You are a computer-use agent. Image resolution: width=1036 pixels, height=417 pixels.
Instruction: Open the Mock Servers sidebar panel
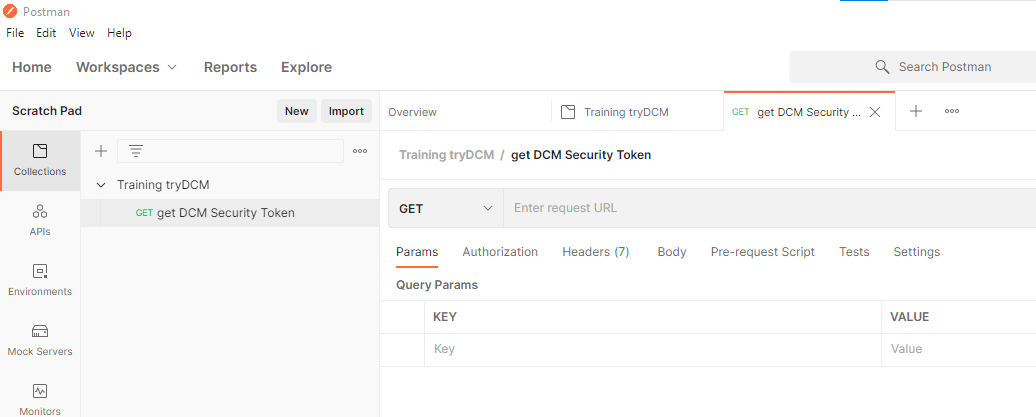40,340
